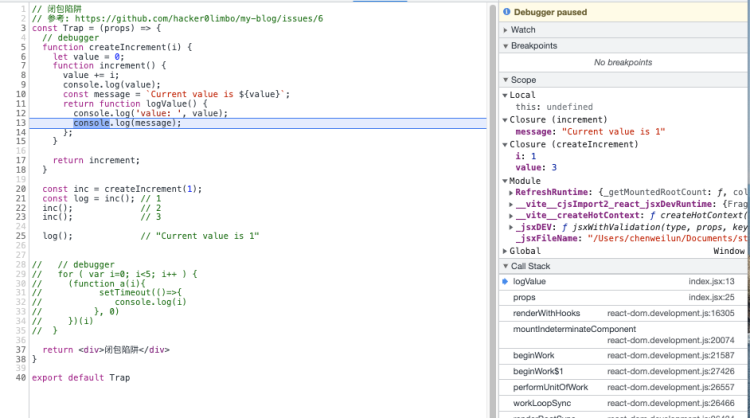
Task: Click the 'No breakpoints' placeholder text
Action: pos(623,62)
